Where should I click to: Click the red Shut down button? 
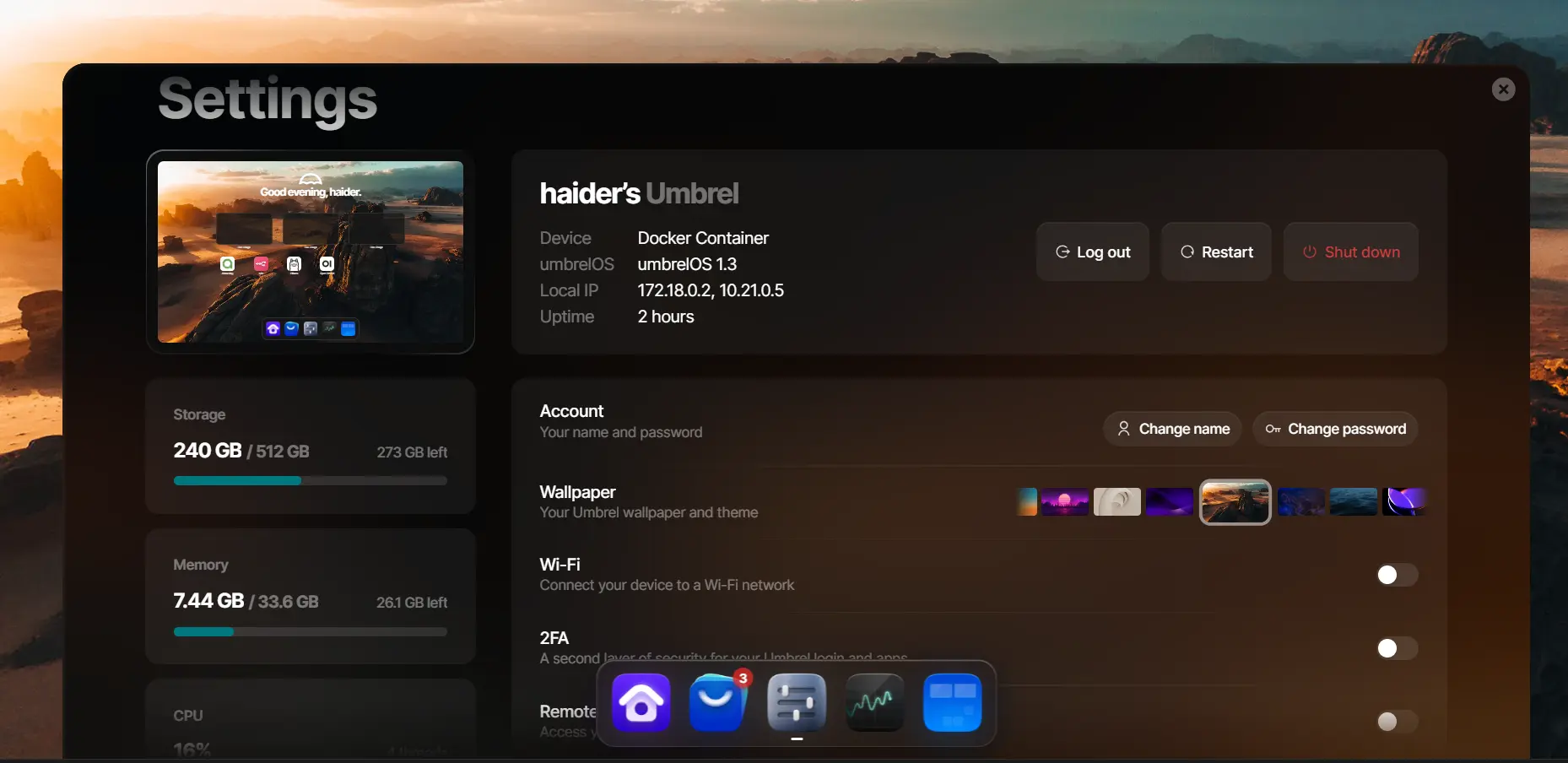click(1351, 252)
